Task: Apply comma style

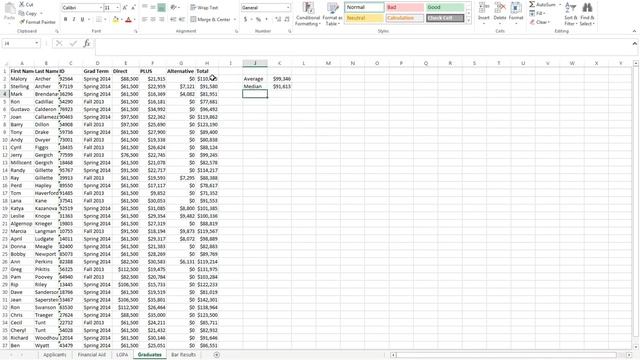Action: [x=267, y=19]
